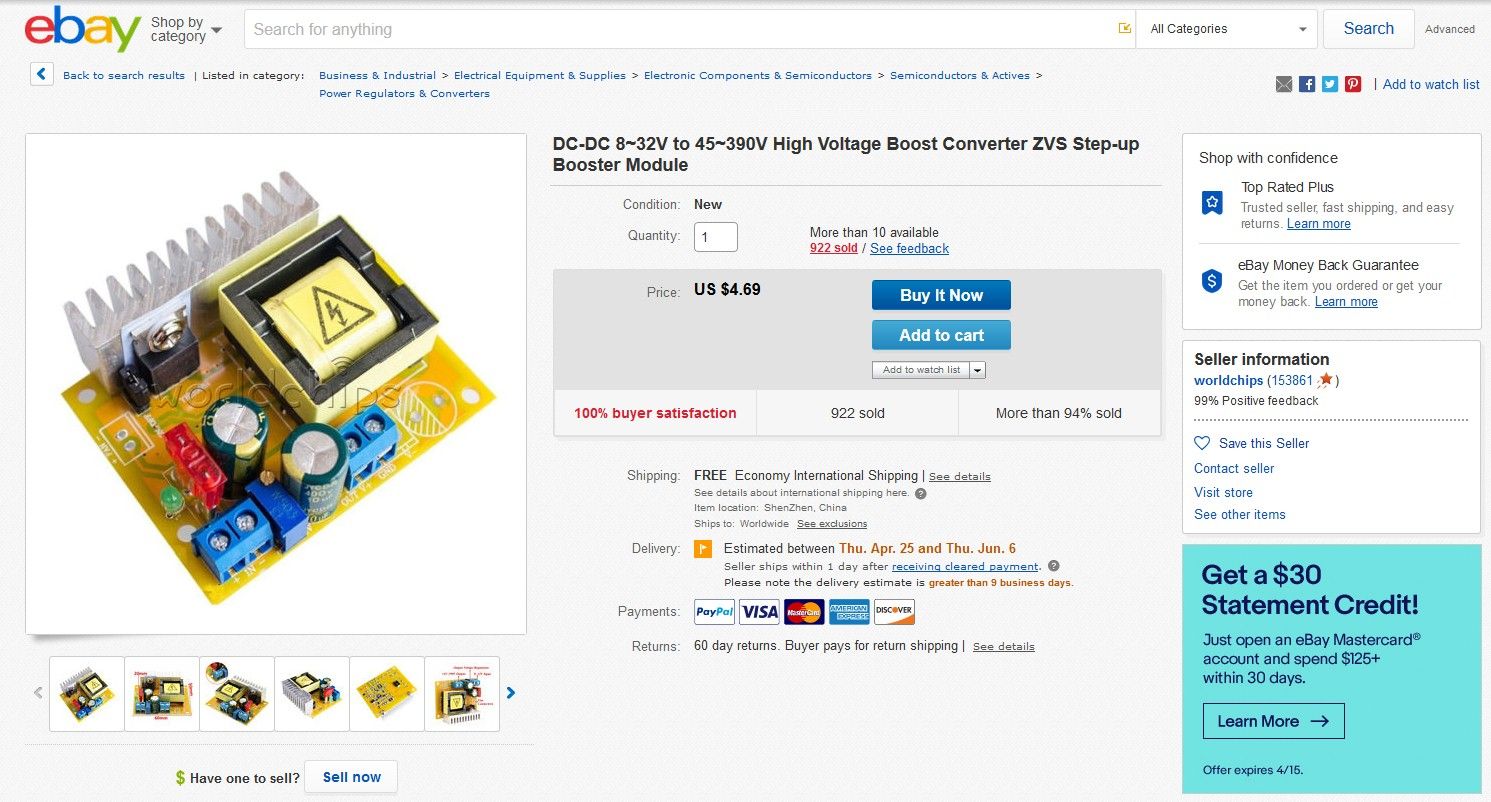Click the back arrow to search results
Screen dimensions: 1491x802
pos(42,75)
